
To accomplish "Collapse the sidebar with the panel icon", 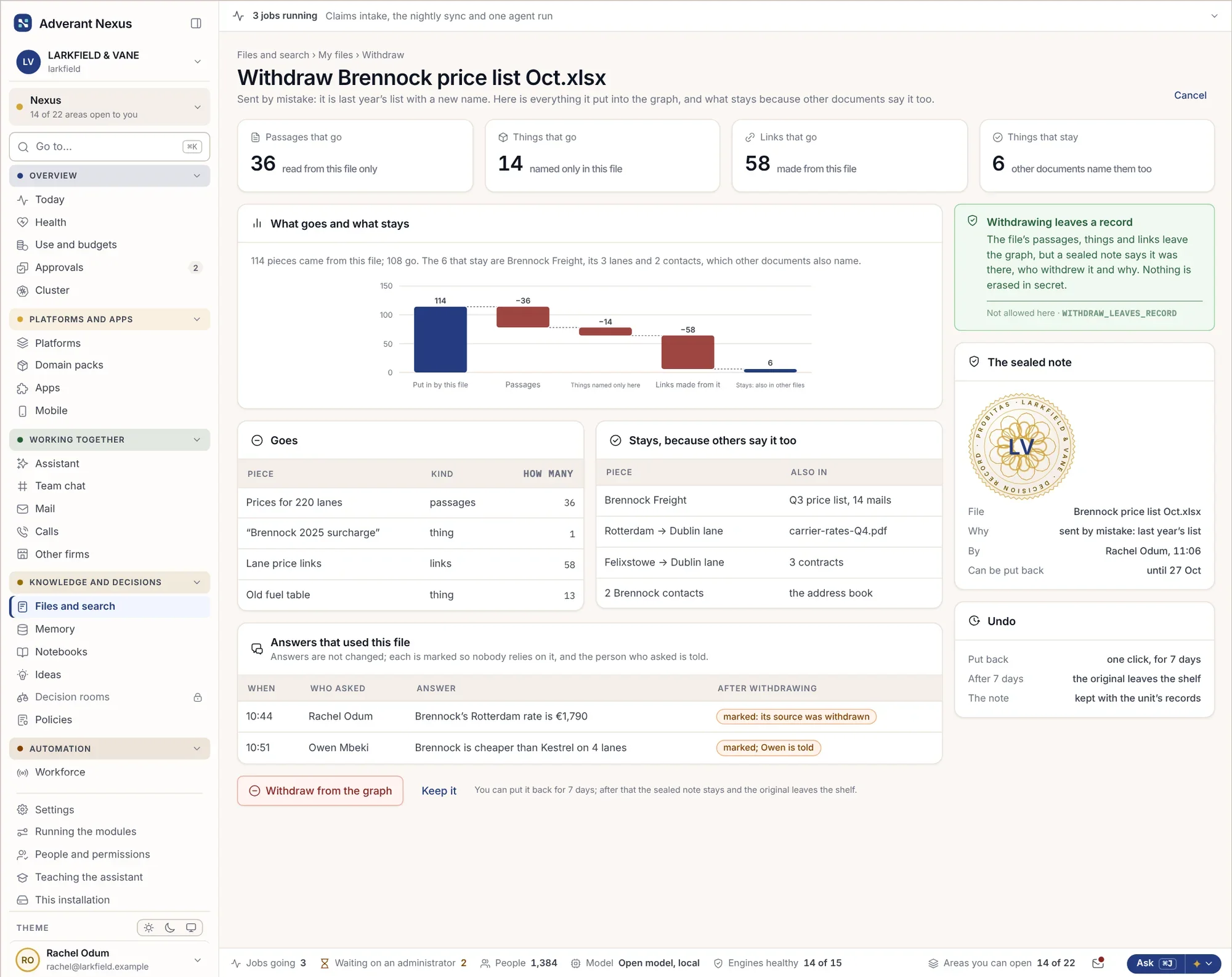I will [196, 23].
